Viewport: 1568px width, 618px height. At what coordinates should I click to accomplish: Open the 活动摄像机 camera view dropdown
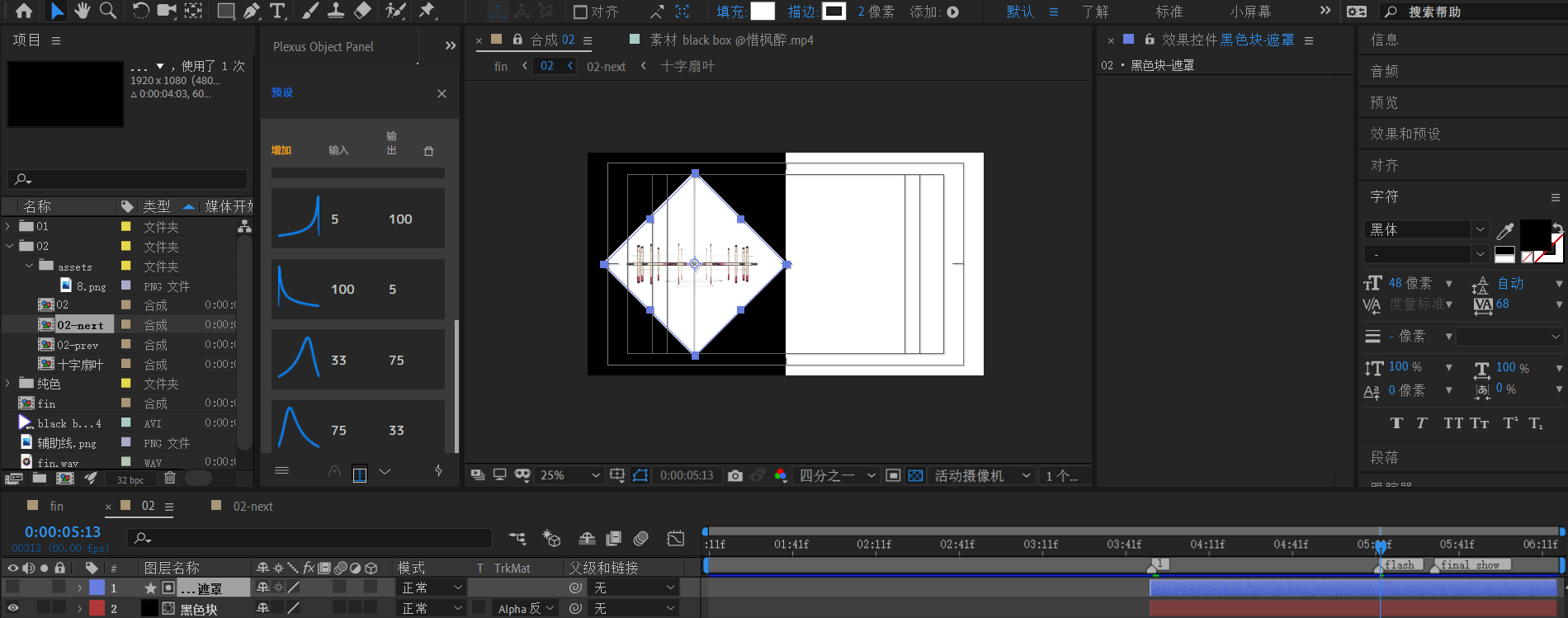click(x=983, y=475)
